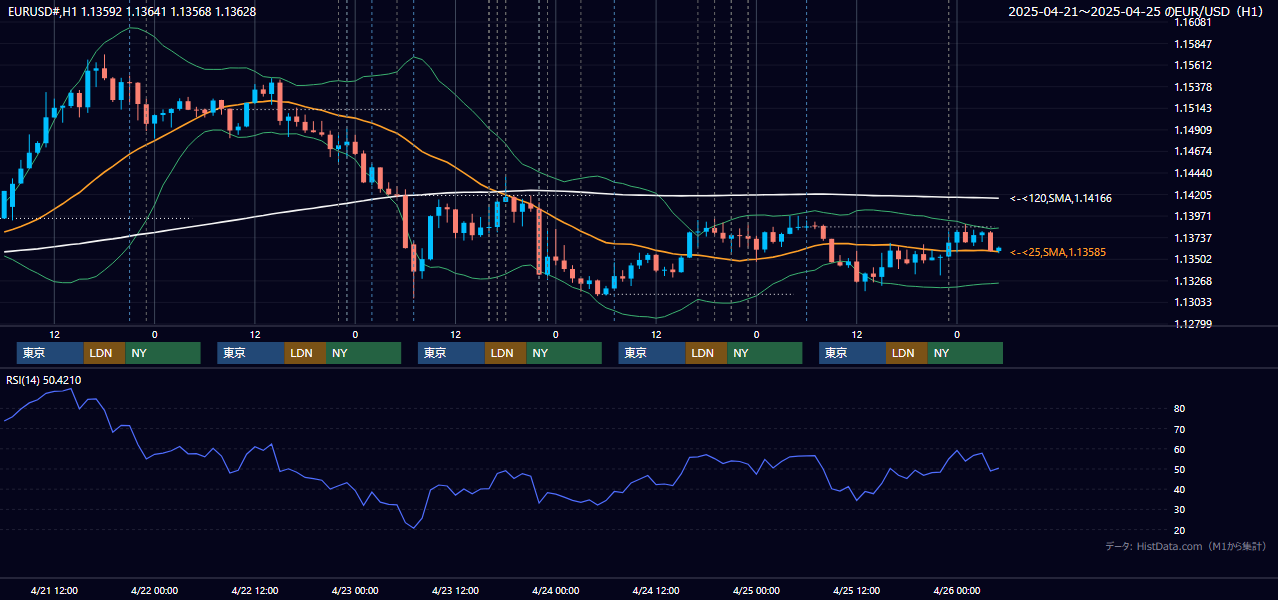Click the 120 SMA label reading 1.14166

[1061, 199]
